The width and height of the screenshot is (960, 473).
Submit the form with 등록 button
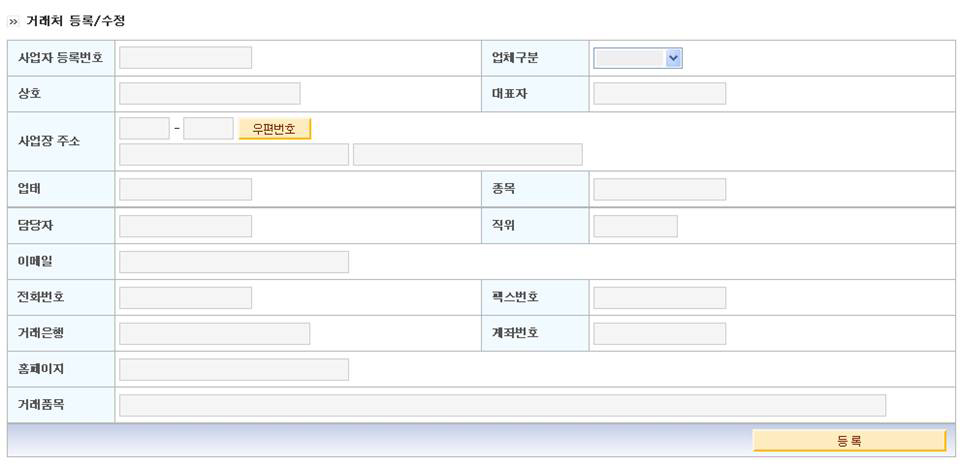tap(849, 441)
